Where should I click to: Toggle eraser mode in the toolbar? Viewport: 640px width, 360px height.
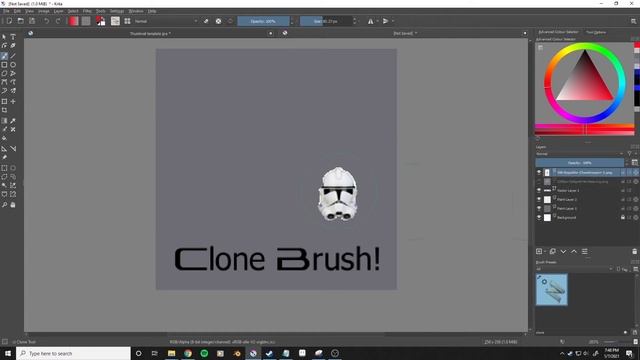(206, 21)
